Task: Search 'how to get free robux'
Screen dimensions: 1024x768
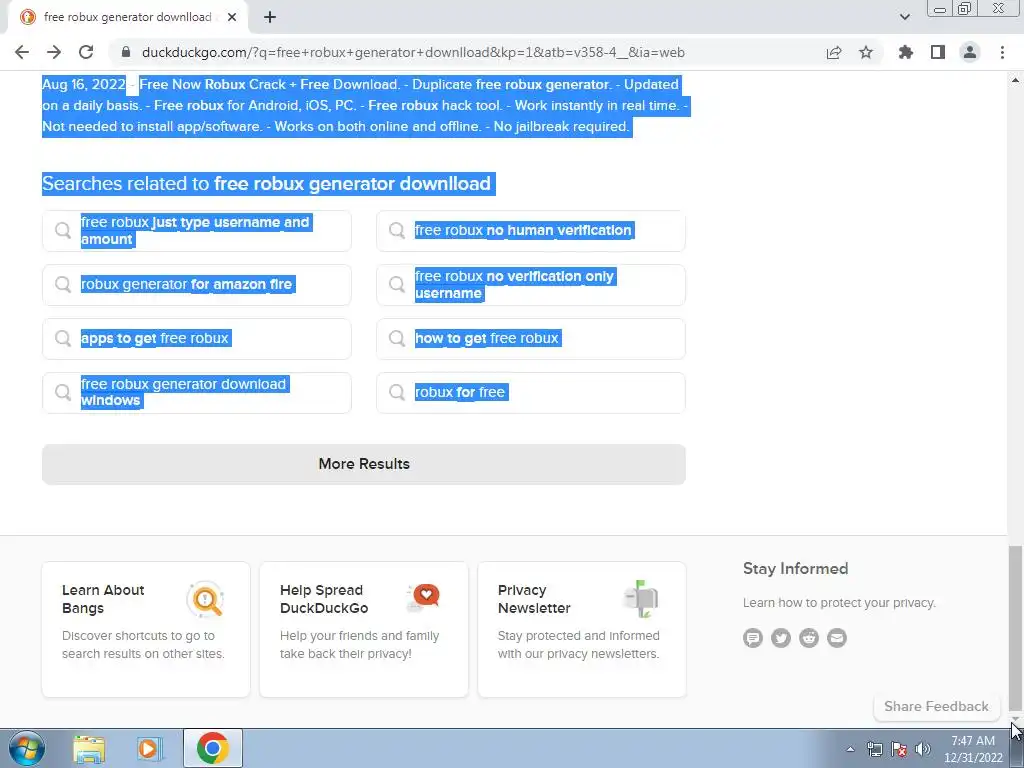Action: (531, 338)
